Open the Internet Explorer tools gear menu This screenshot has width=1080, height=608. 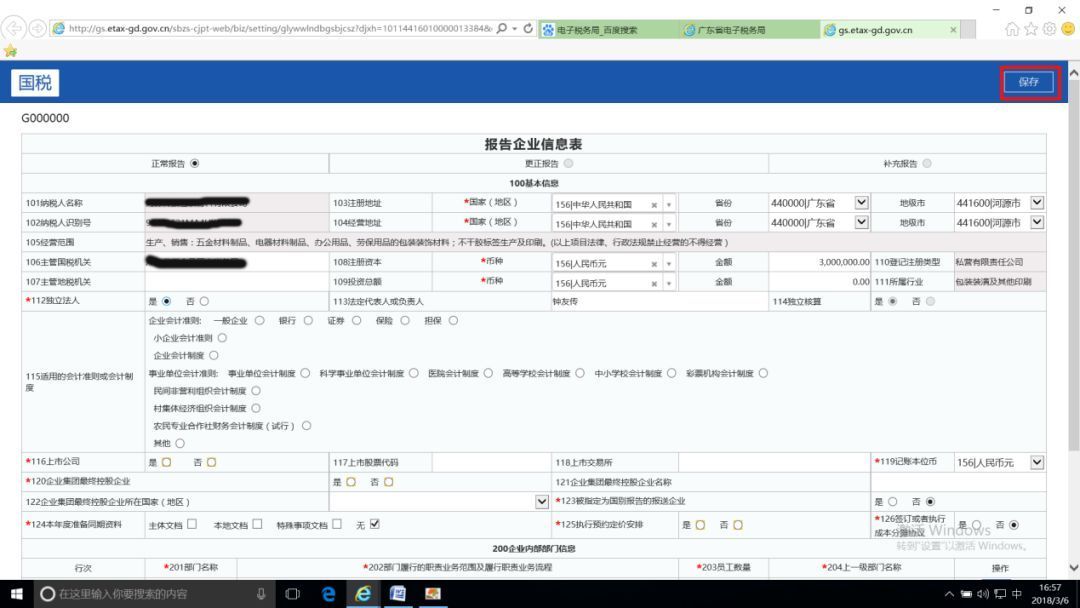click(x=1049, y=28)
